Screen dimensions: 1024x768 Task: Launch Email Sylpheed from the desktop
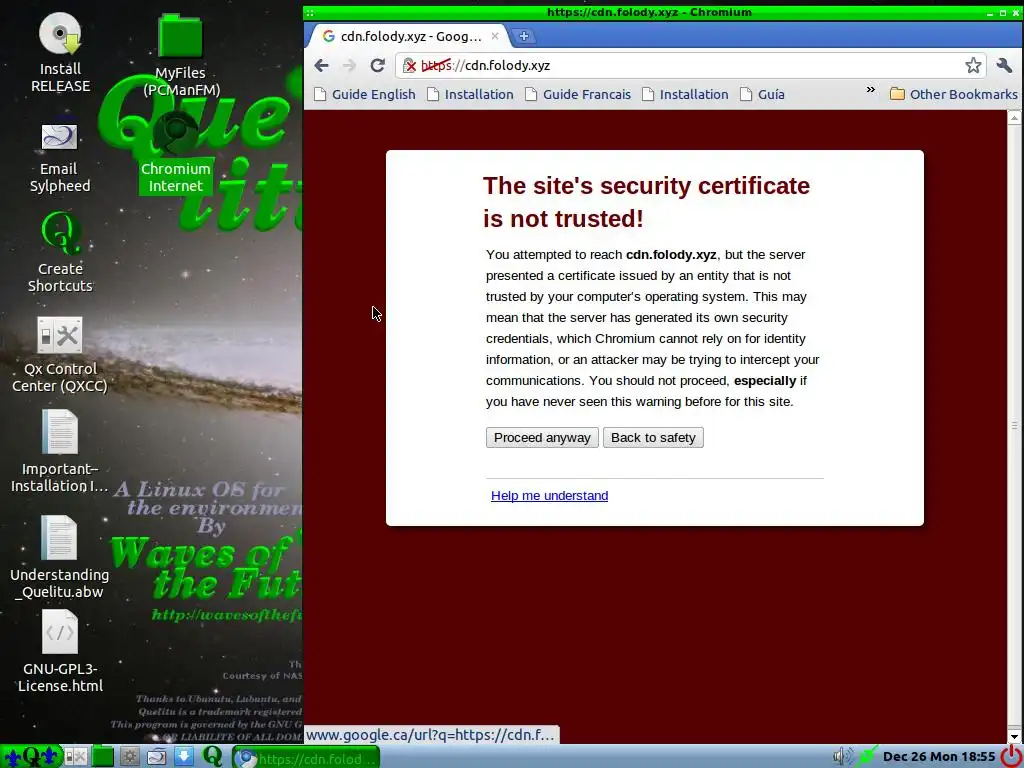pyautogui.click(x=59, y=155)
